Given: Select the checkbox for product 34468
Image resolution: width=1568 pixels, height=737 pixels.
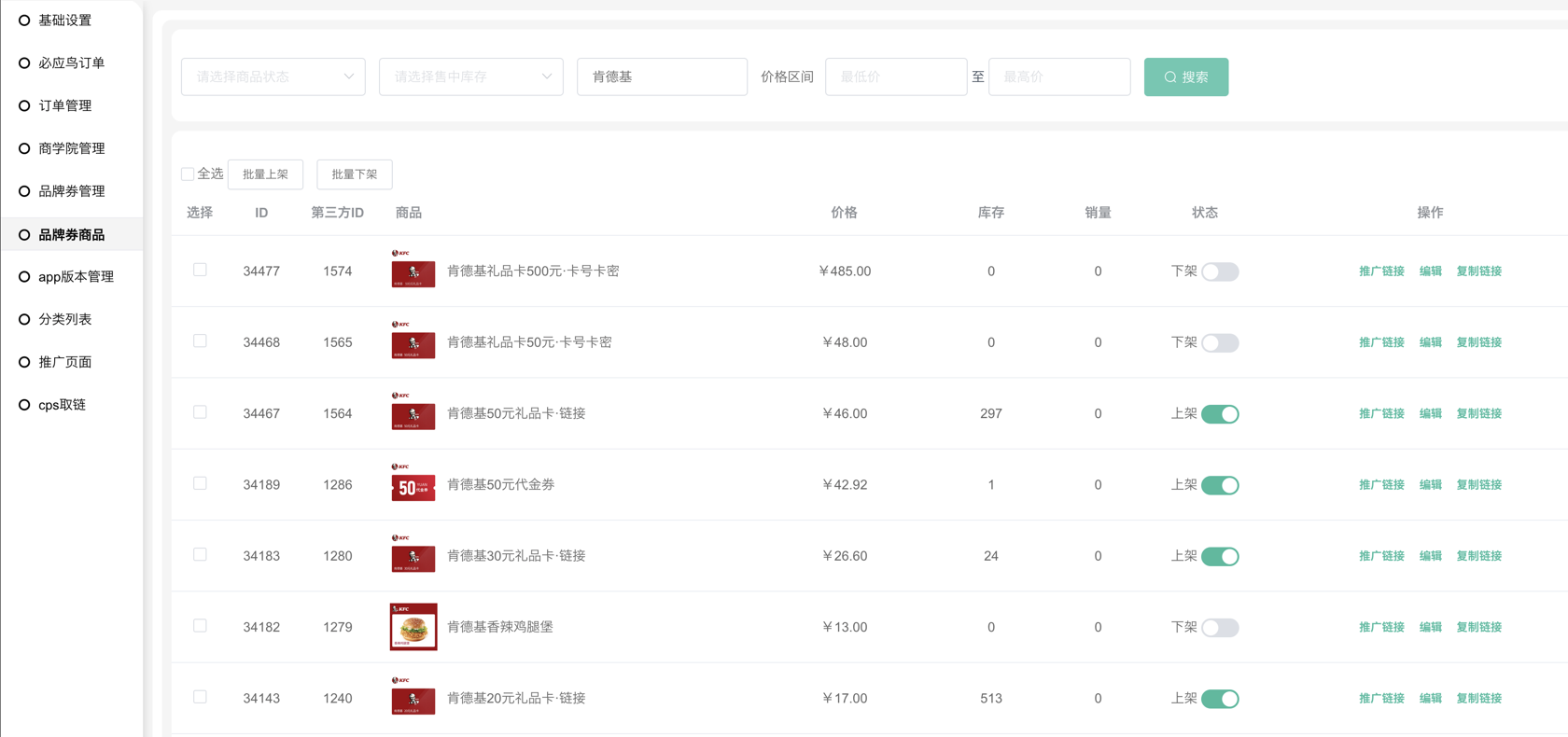Looking at the screenshot, I should pos(200,341).
